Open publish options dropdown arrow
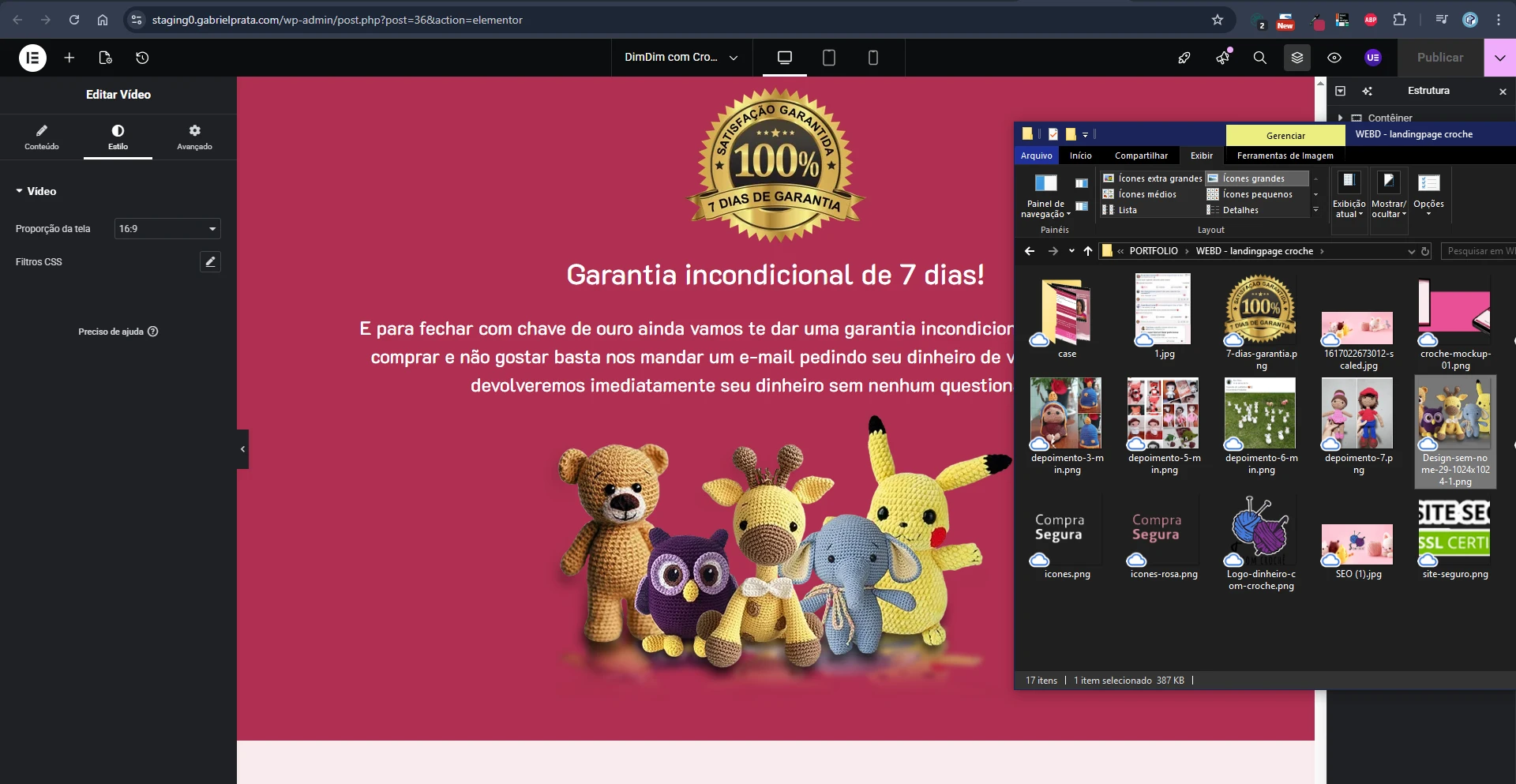The image size is (1516, 784). [1499, 58]
